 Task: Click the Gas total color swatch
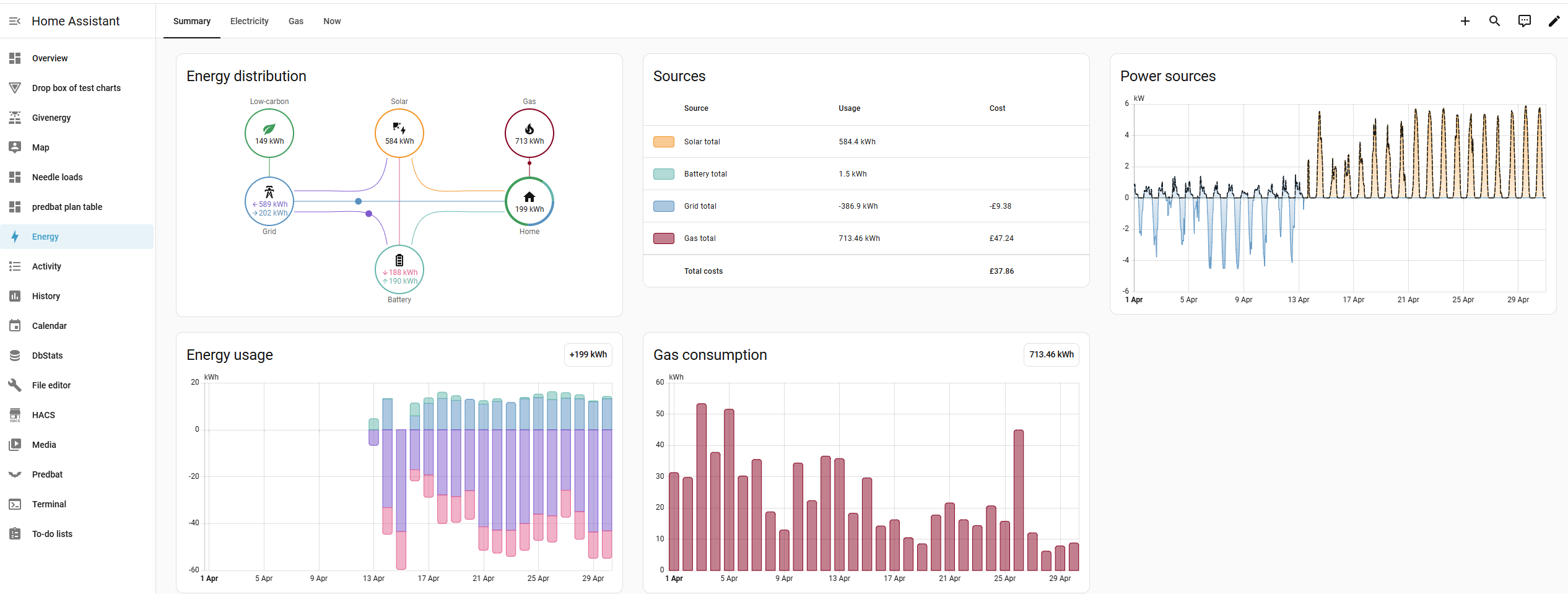664,238
